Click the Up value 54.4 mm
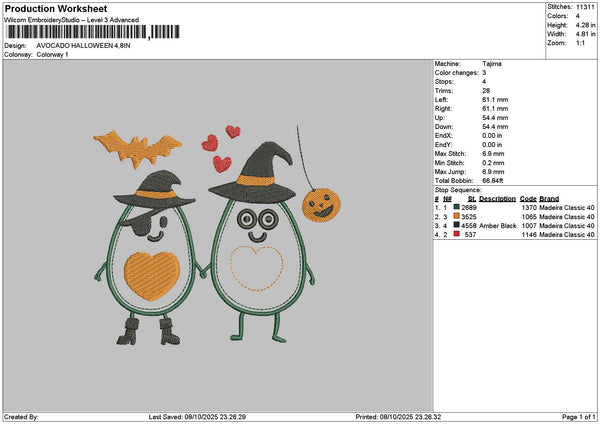 point(495,117)
